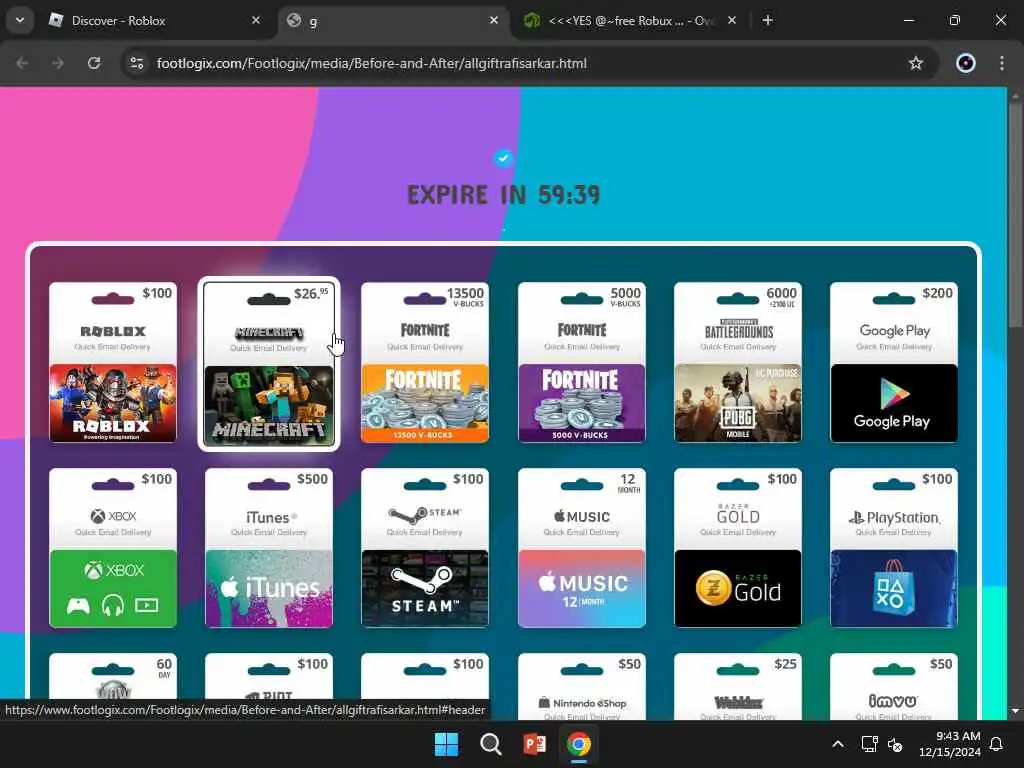The width and height of the screenshot is (1024, 768).
Task: Open Windows taskbar search
Action: coord(490,744)
